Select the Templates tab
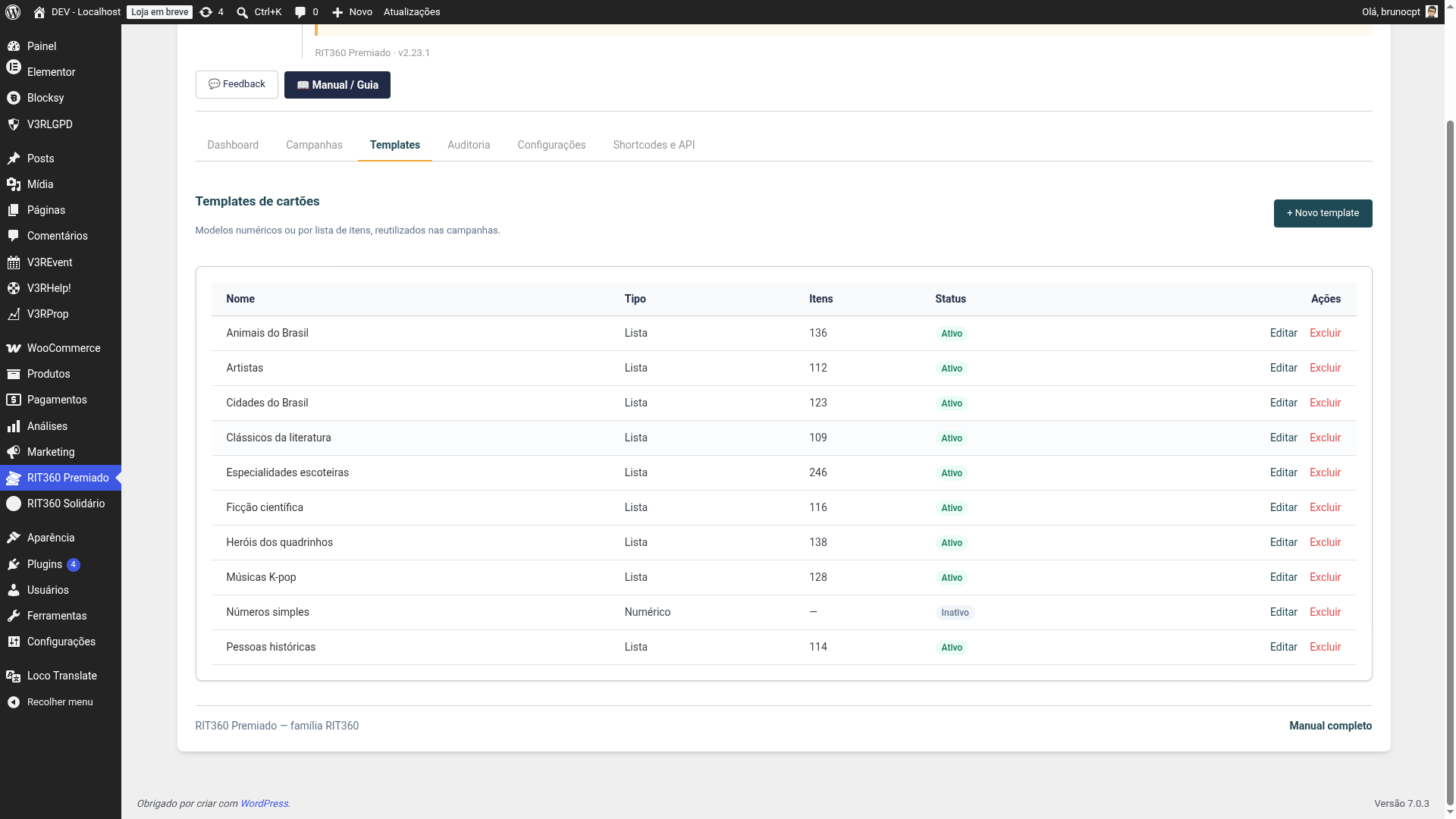The width and height of the screenshot is (1456, 819). coord(395,145)
